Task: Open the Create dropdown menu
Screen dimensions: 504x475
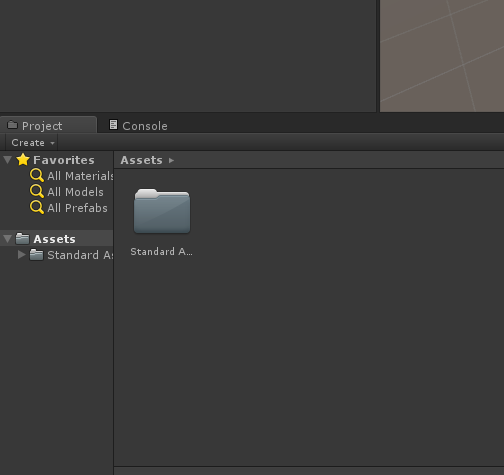Action: (x=32, y=143)
